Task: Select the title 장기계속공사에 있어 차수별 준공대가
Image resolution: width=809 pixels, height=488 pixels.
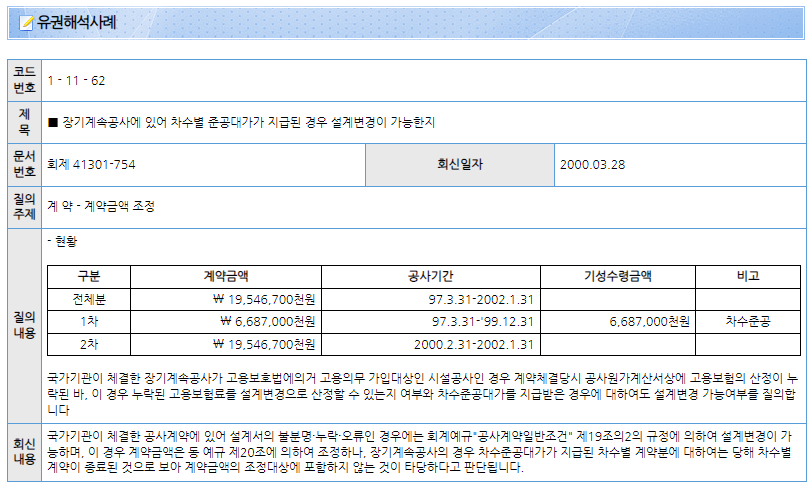Action: tap(241, 122)
